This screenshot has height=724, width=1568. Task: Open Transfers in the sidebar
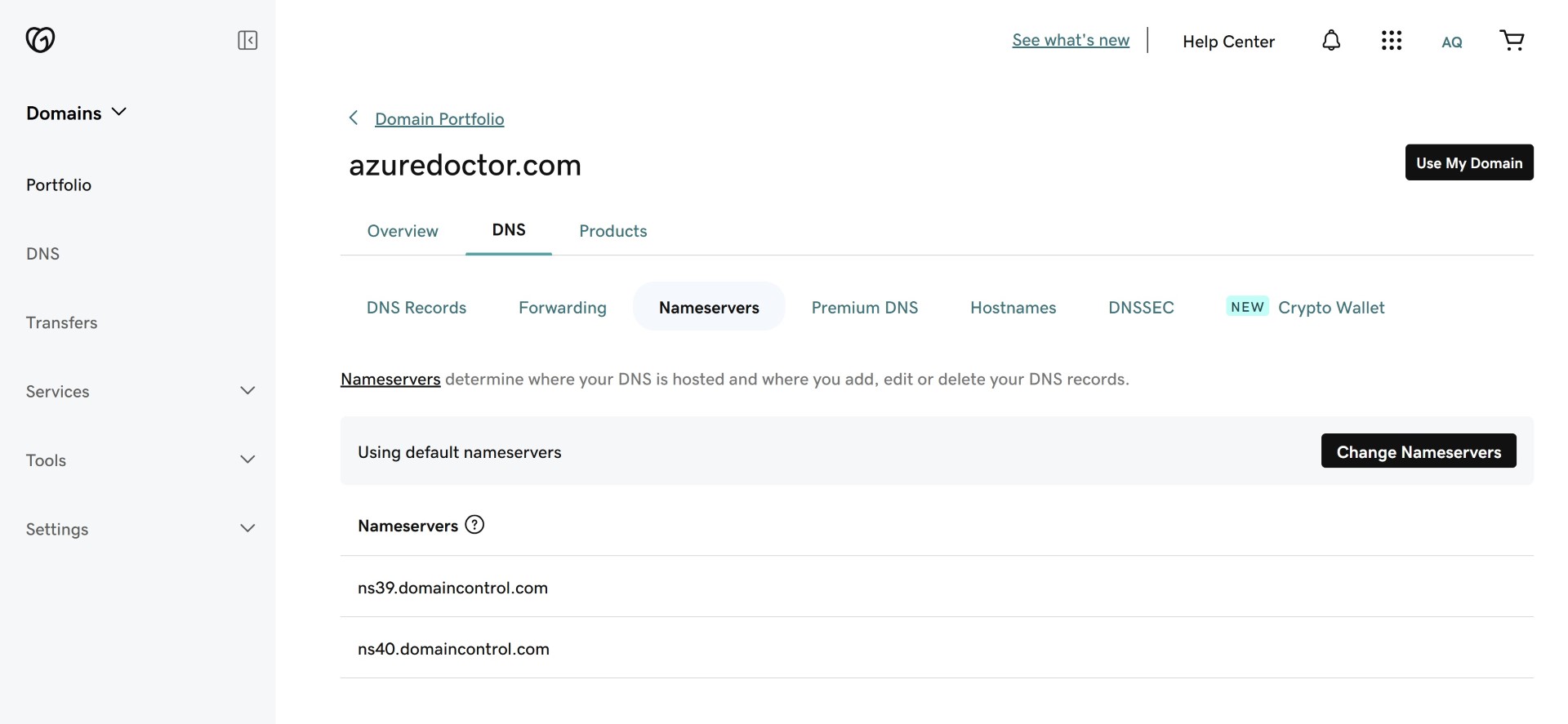coord(61,322)
